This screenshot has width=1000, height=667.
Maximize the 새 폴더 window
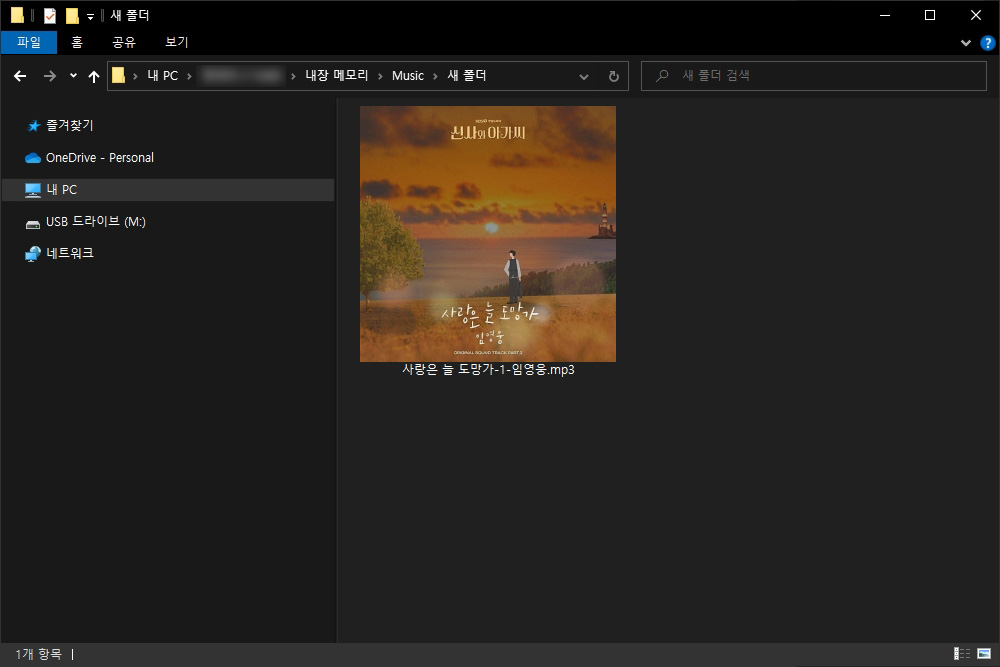(930, 15)
